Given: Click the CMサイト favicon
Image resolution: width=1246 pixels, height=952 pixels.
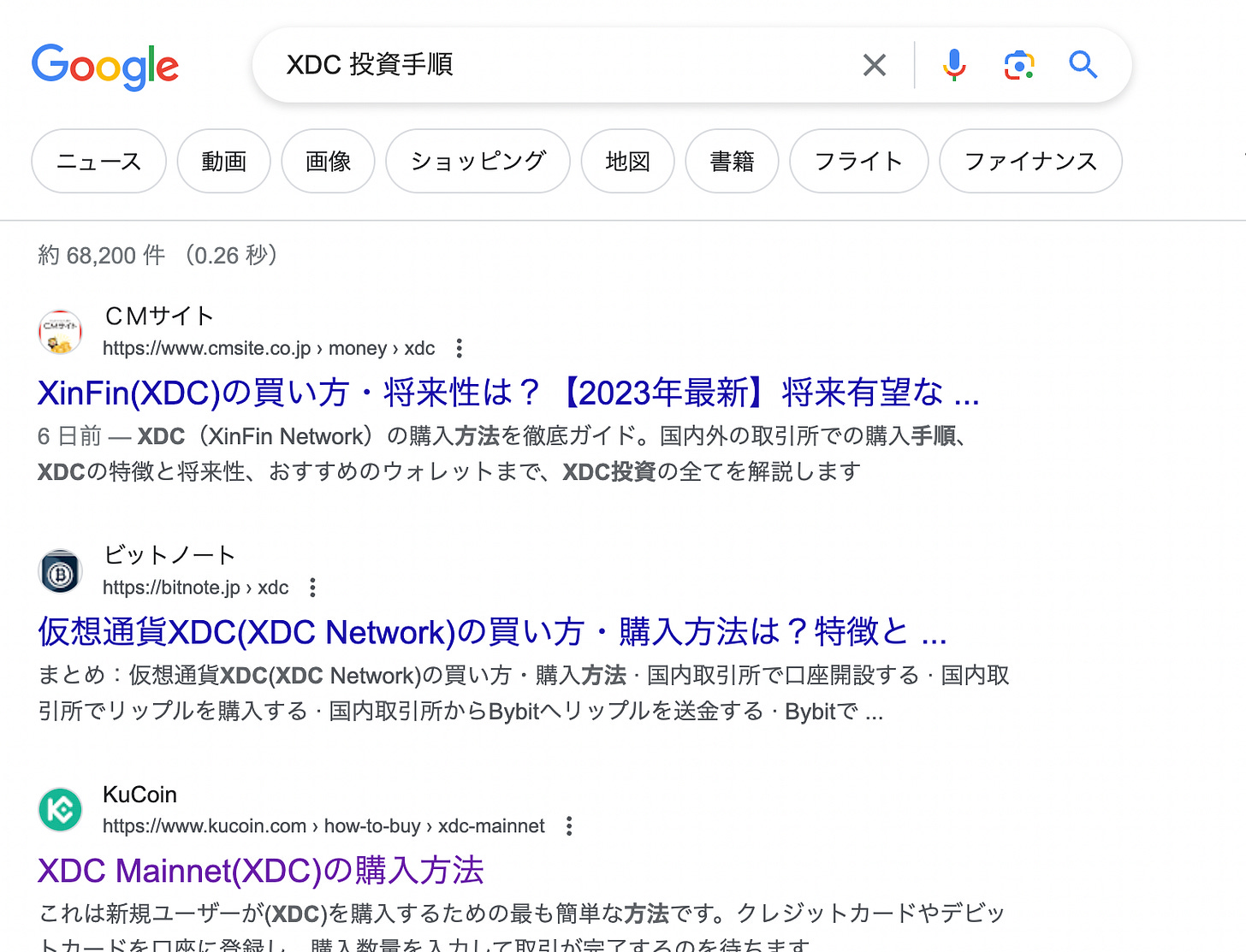Looking at the screenshot, I should (60, 332).
